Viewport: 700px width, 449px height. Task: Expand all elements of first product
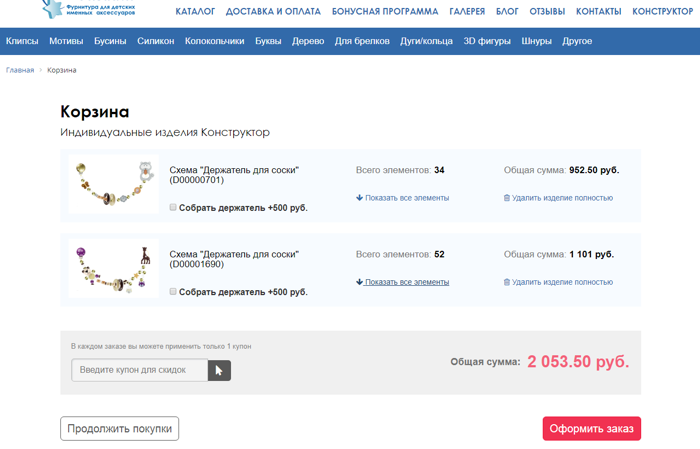402,198
